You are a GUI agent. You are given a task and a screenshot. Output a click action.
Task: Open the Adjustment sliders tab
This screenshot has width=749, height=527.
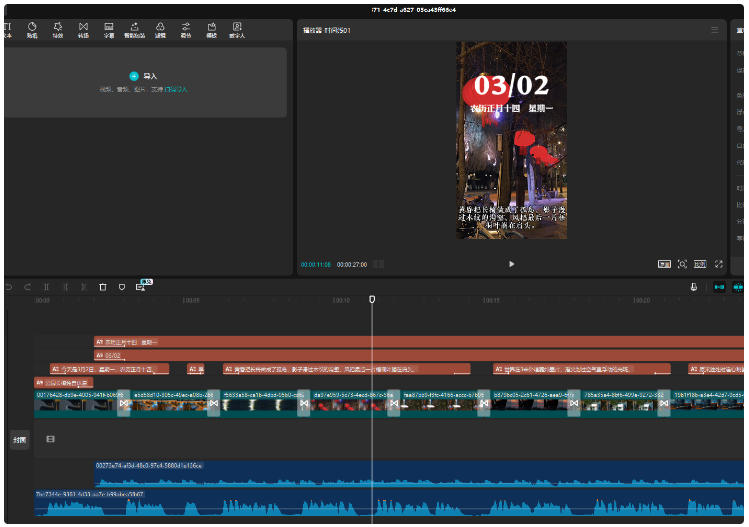186,29
